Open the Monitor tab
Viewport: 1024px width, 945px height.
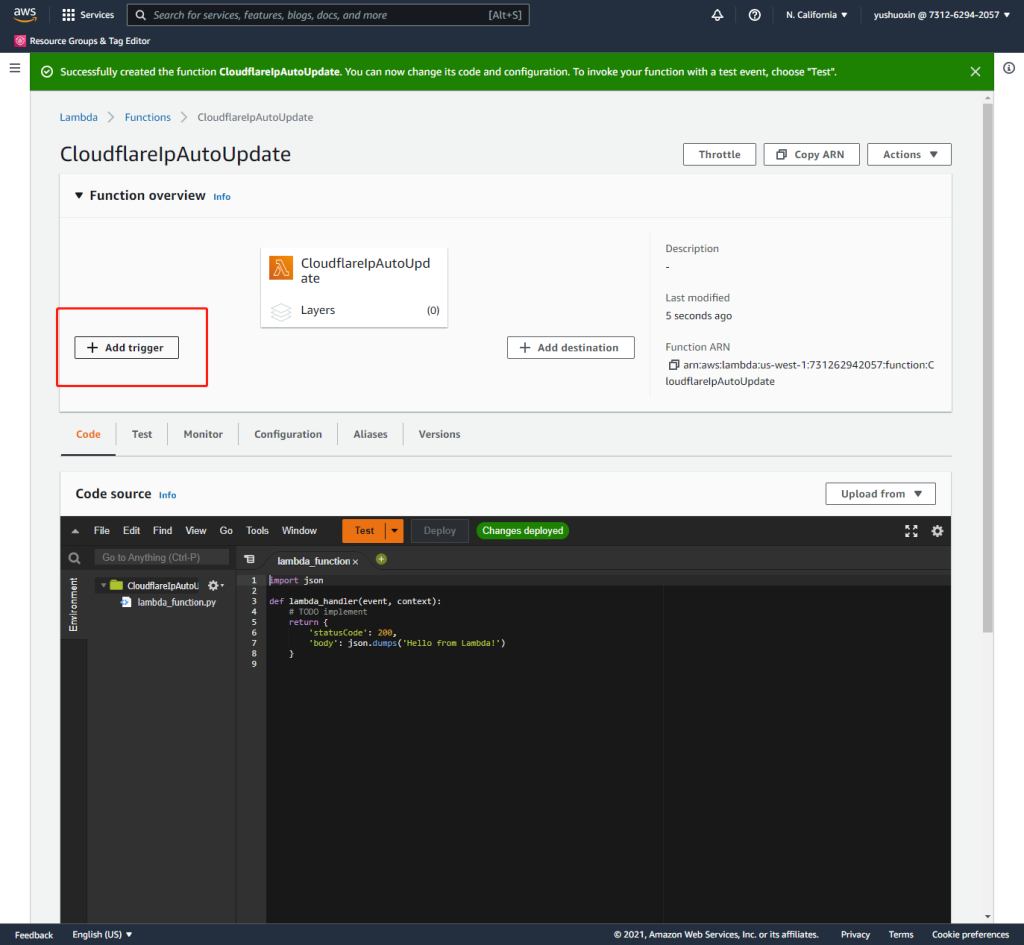203,435
